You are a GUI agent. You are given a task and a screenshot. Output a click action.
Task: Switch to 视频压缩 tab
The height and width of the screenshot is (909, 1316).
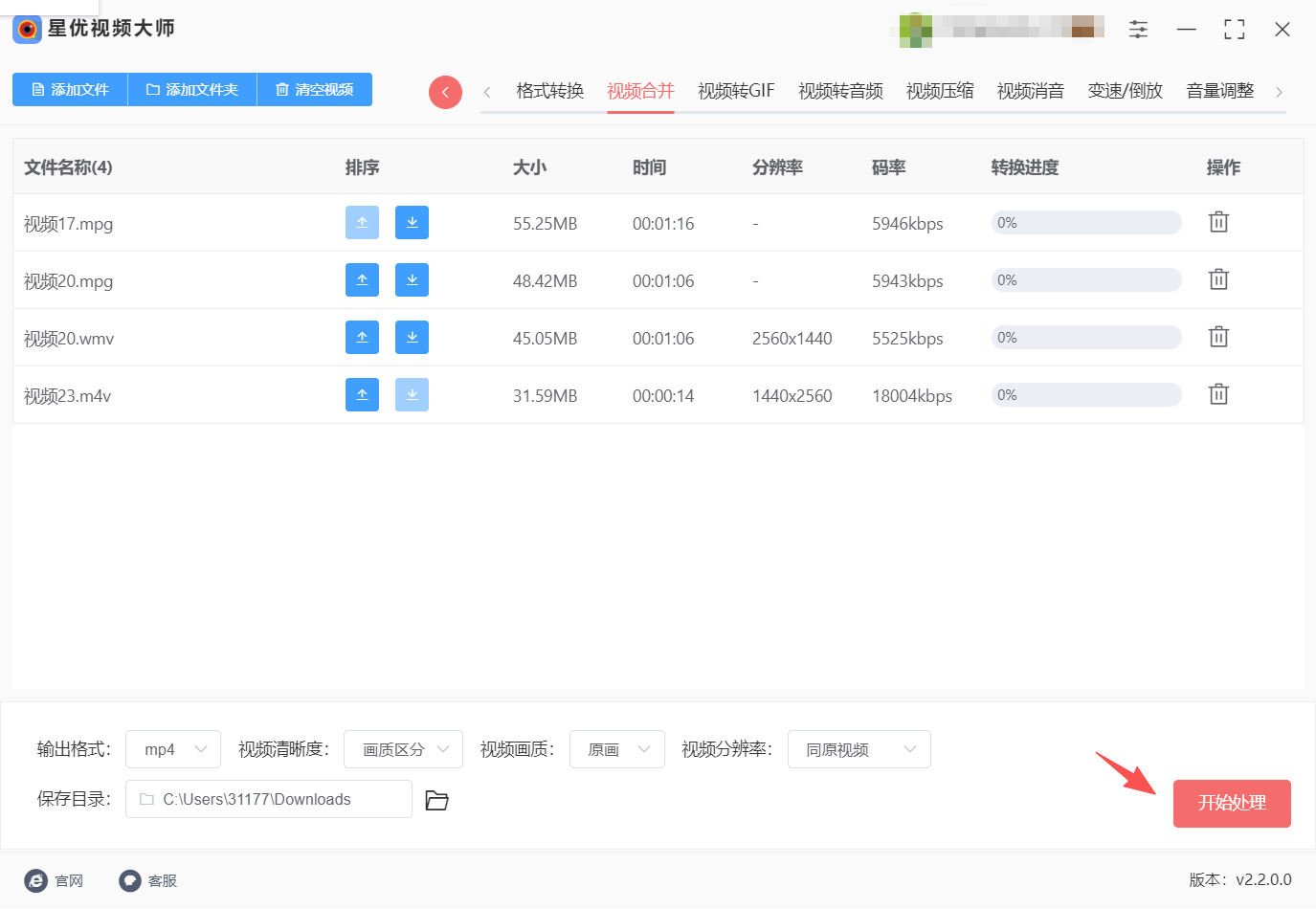[940, 91]
